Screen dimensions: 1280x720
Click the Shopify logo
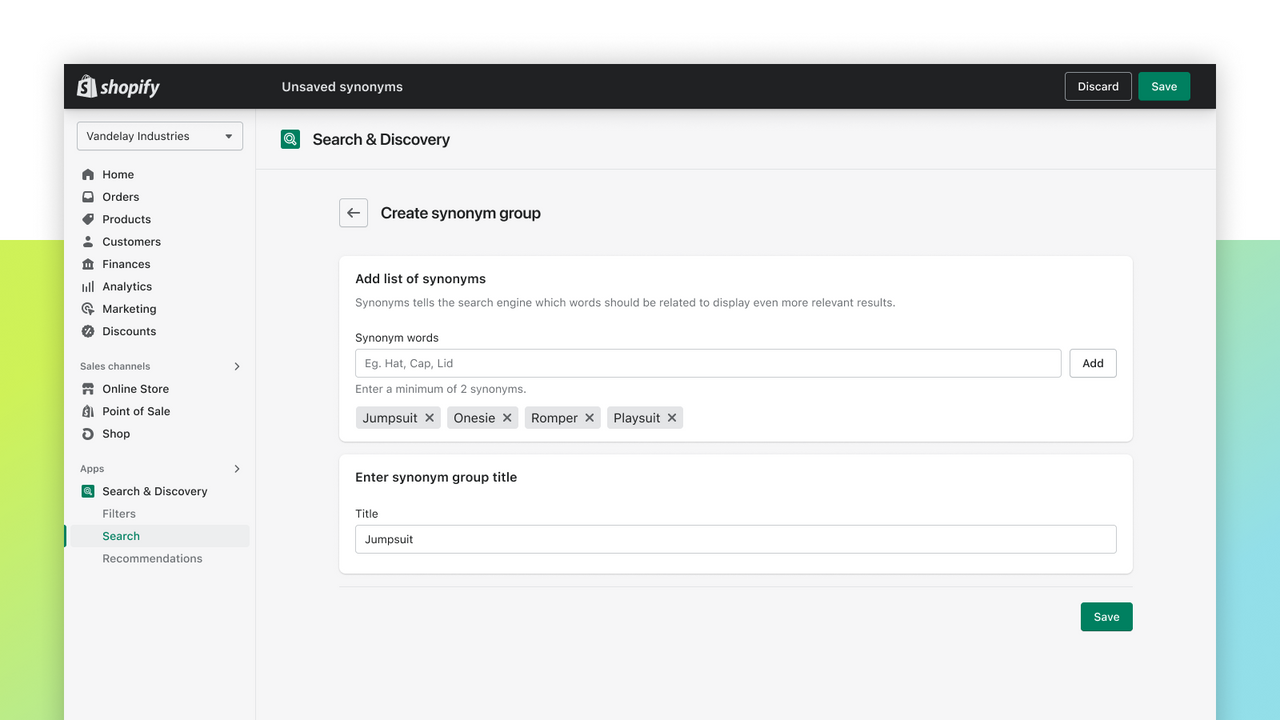point(118,87)
